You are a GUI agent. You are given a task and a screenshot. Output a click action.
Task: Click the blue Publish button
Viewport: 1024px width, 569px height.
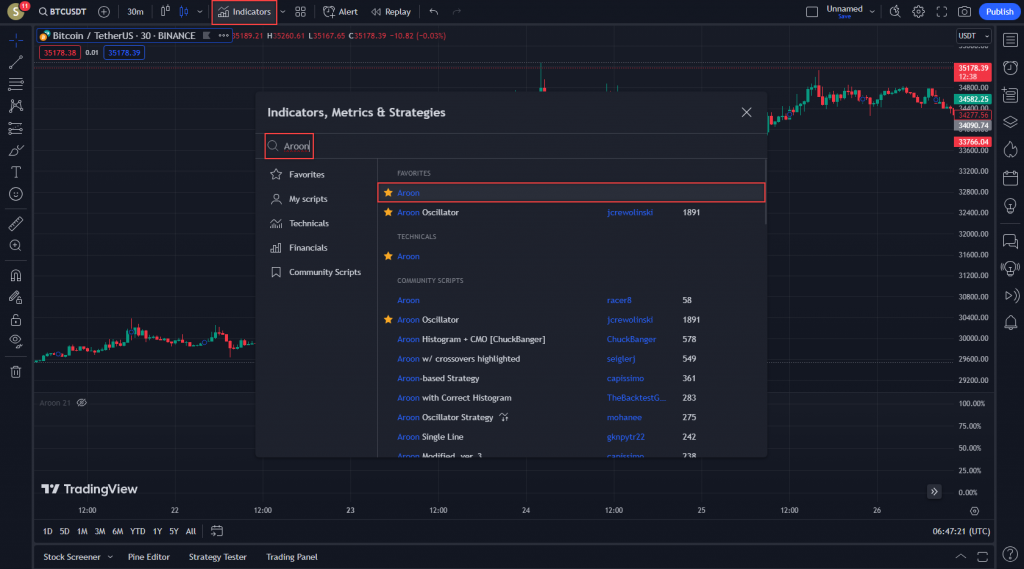click(998, 12)
